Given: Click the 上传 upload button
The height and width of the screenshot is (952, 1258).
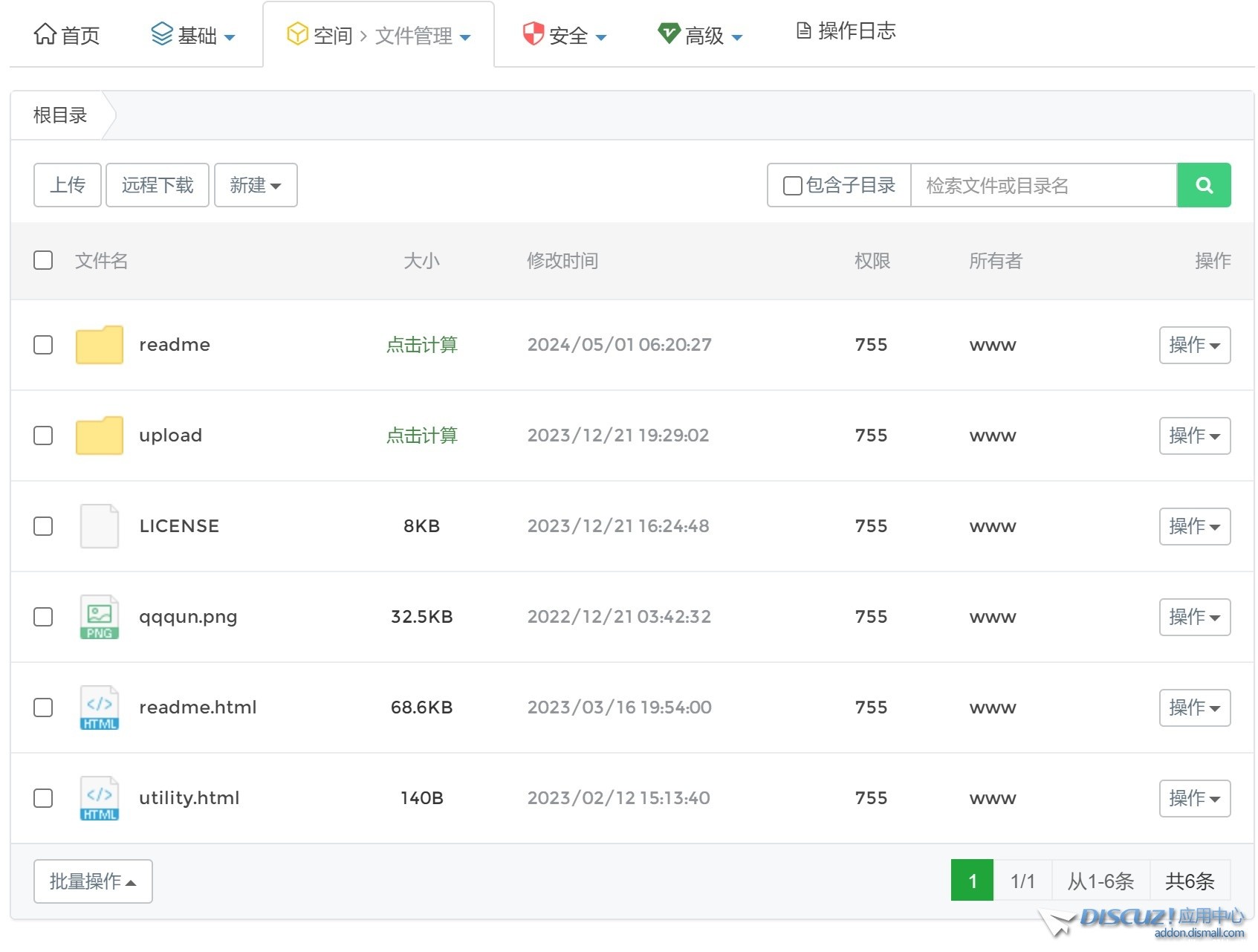Looking at the screenshot, I should click(x=67, y=185).
